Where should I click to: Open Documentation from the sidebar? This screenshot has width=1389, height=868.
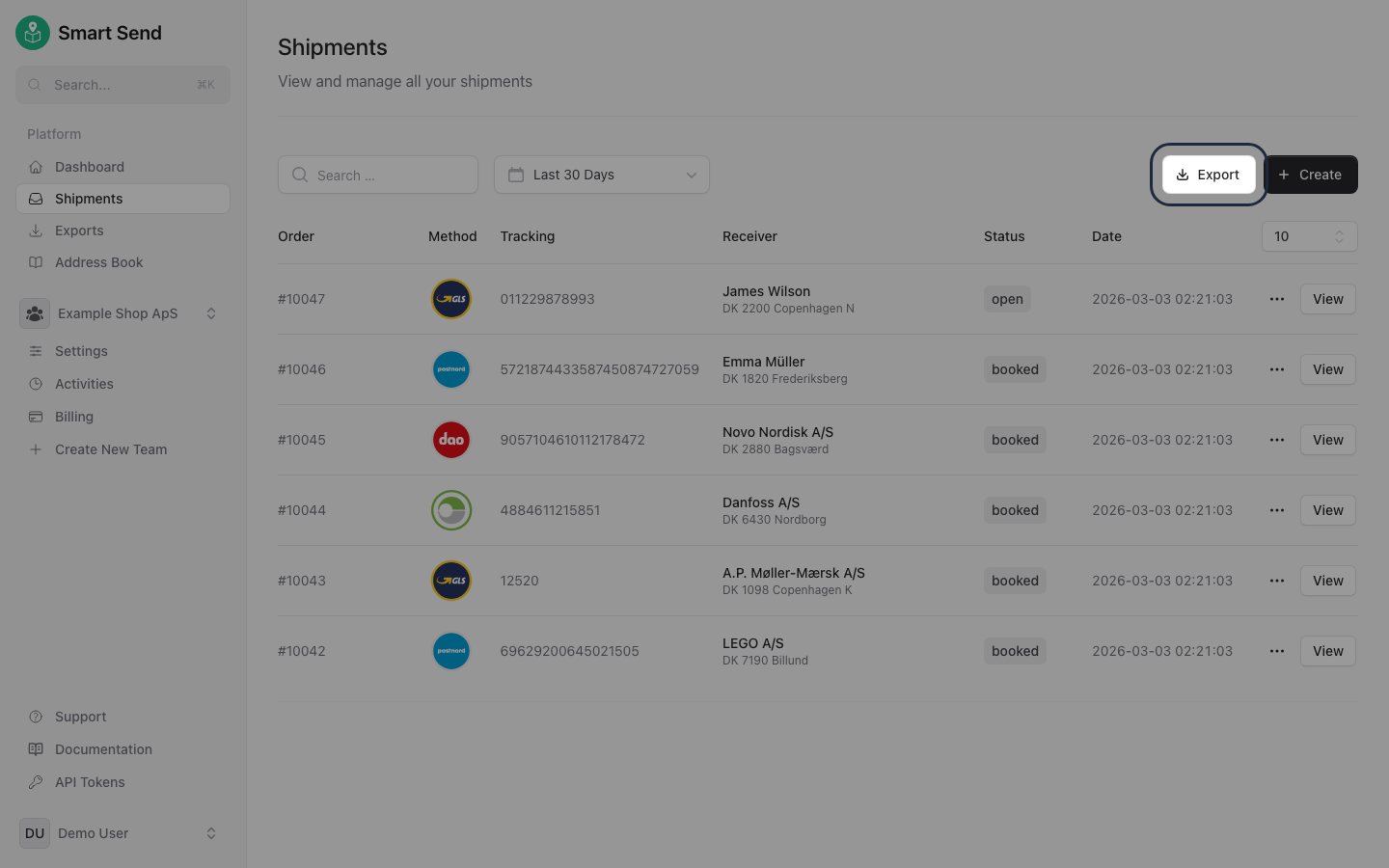tap(103, 748)
